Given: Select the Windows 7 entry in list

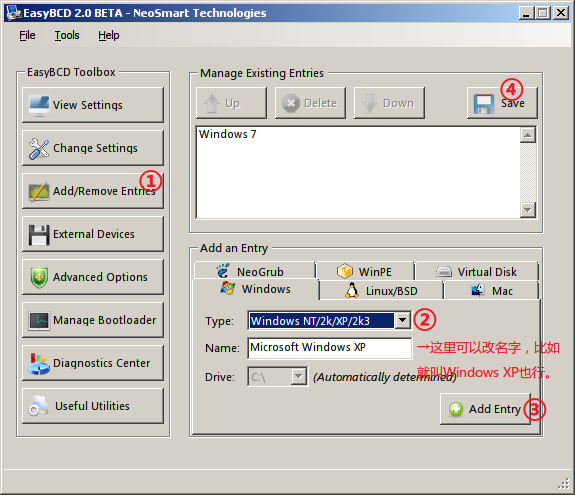Looking at the screenshot, I should pos(227,134).
